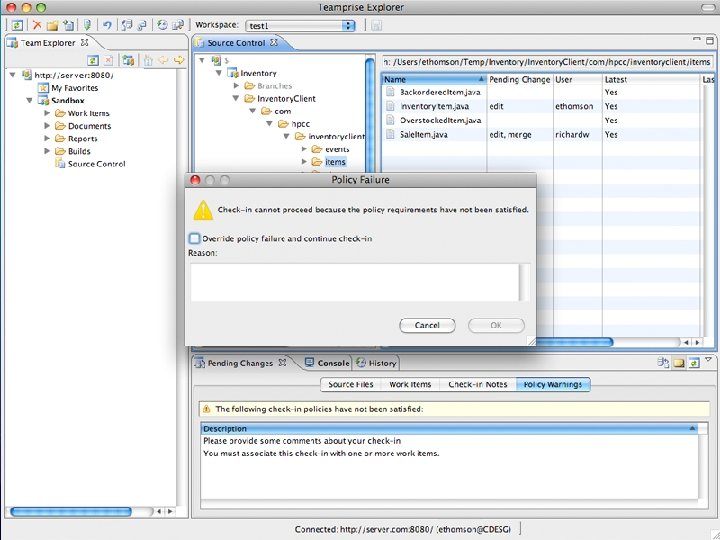Click the yellow folder toolbar icon
The image size is (720, 540).
tap(52, 25)
